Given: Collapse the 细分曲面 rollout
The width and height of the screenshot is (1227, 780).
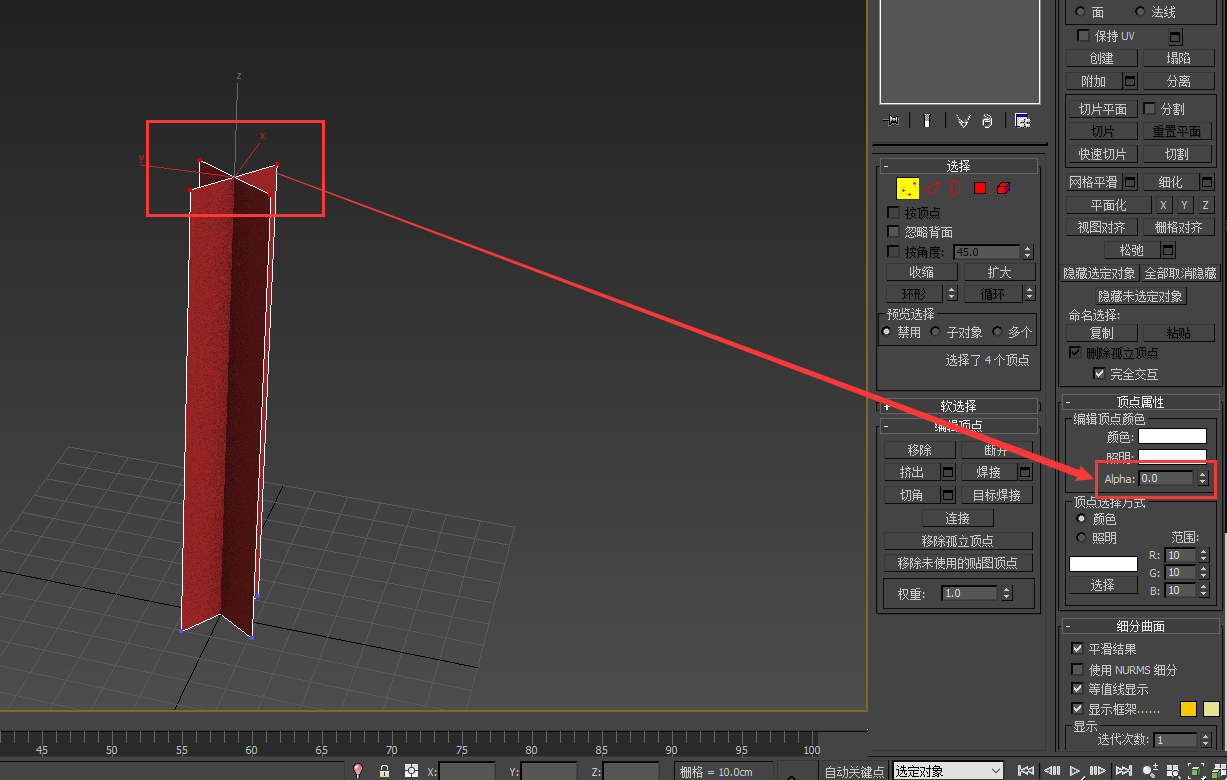Looking at the screenshot, I should point(1140,626).
